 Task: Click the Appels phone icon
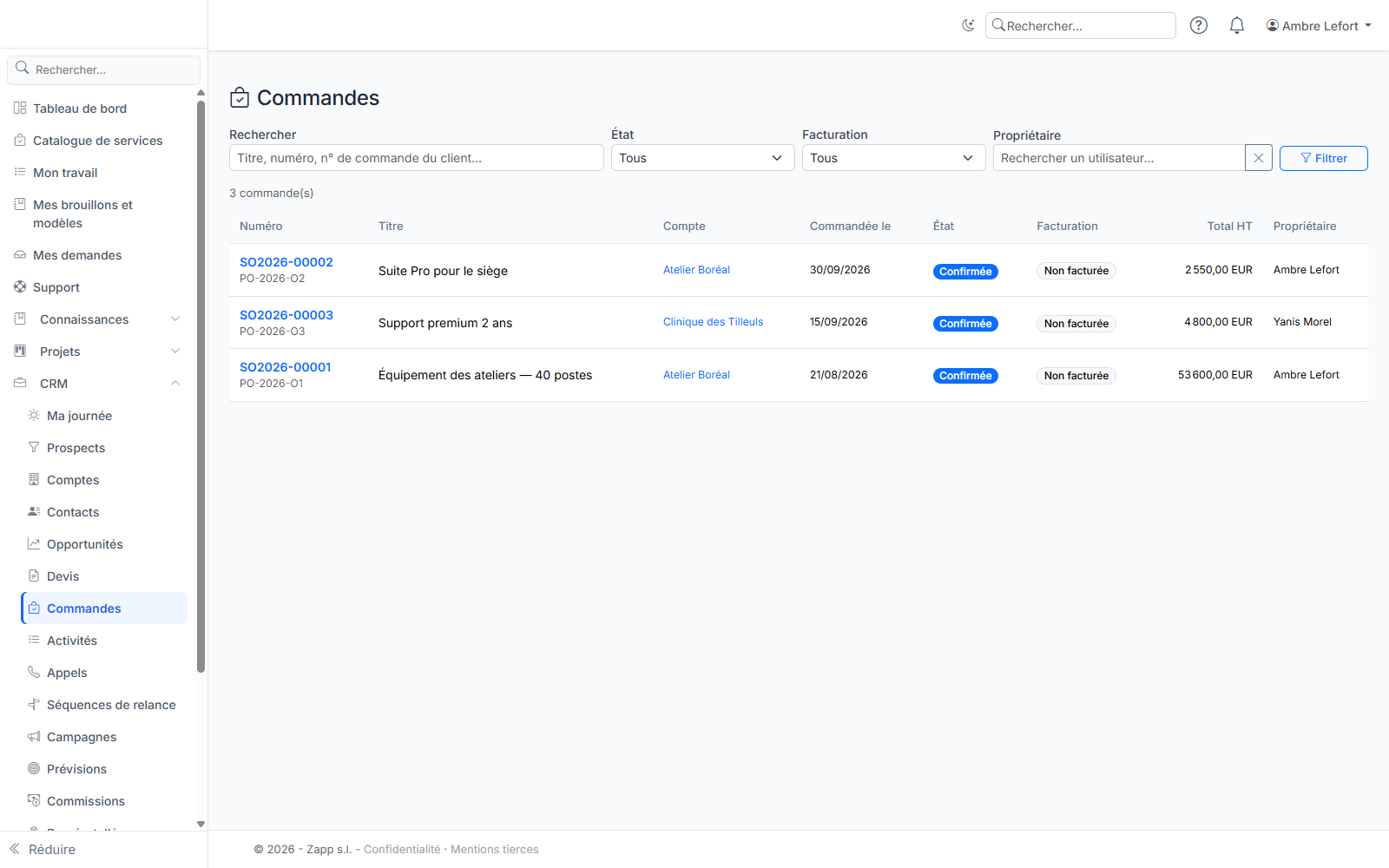click(x=34, y=672)
